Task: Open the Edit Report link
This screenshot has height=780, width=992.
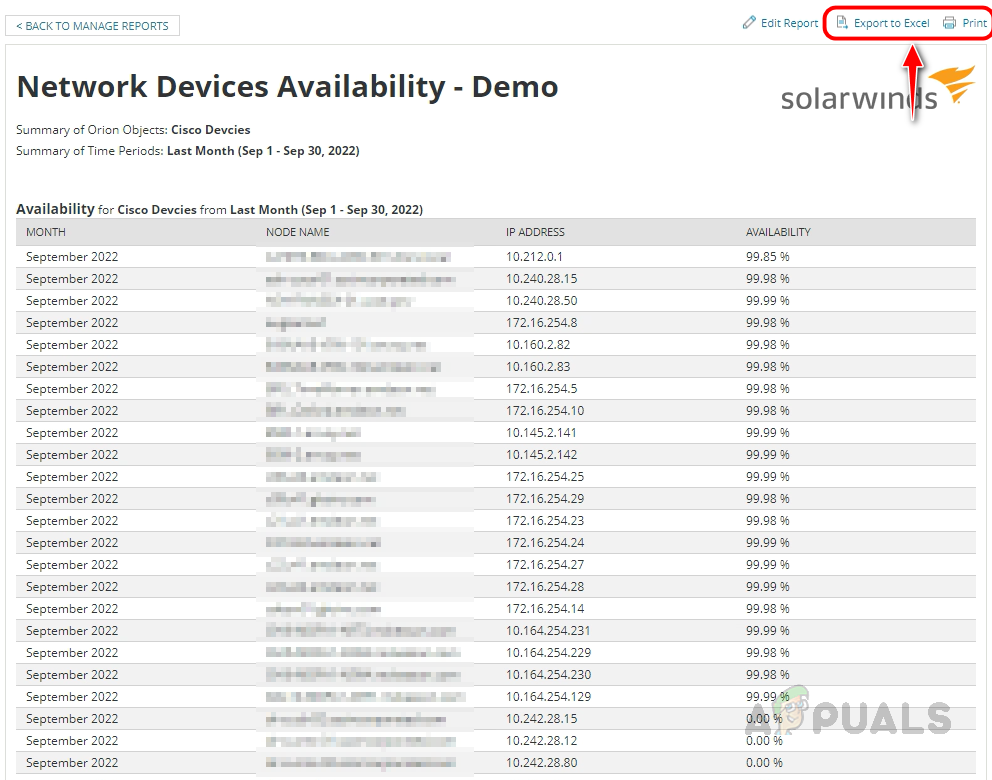Action: (x=789, y=23)
